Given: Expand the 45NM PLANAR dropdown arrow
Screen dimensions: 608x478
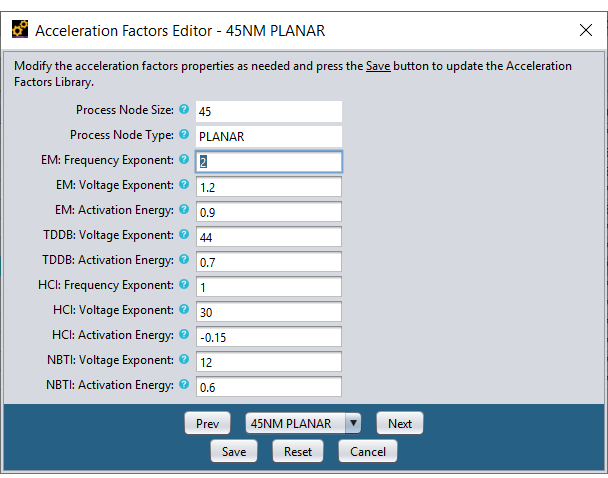Looking at the screenshot, I should (353, 423).
